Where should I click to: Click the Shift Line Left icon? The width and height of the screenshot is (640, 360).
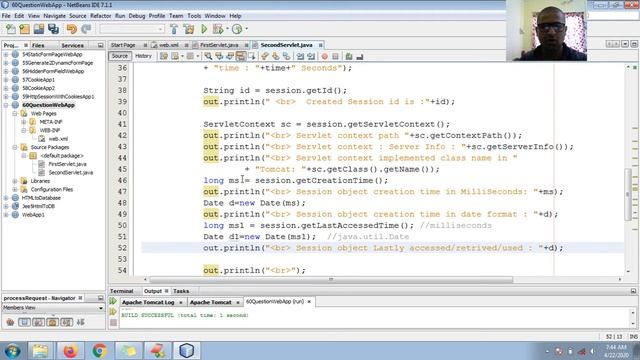[x=300, y=56]
